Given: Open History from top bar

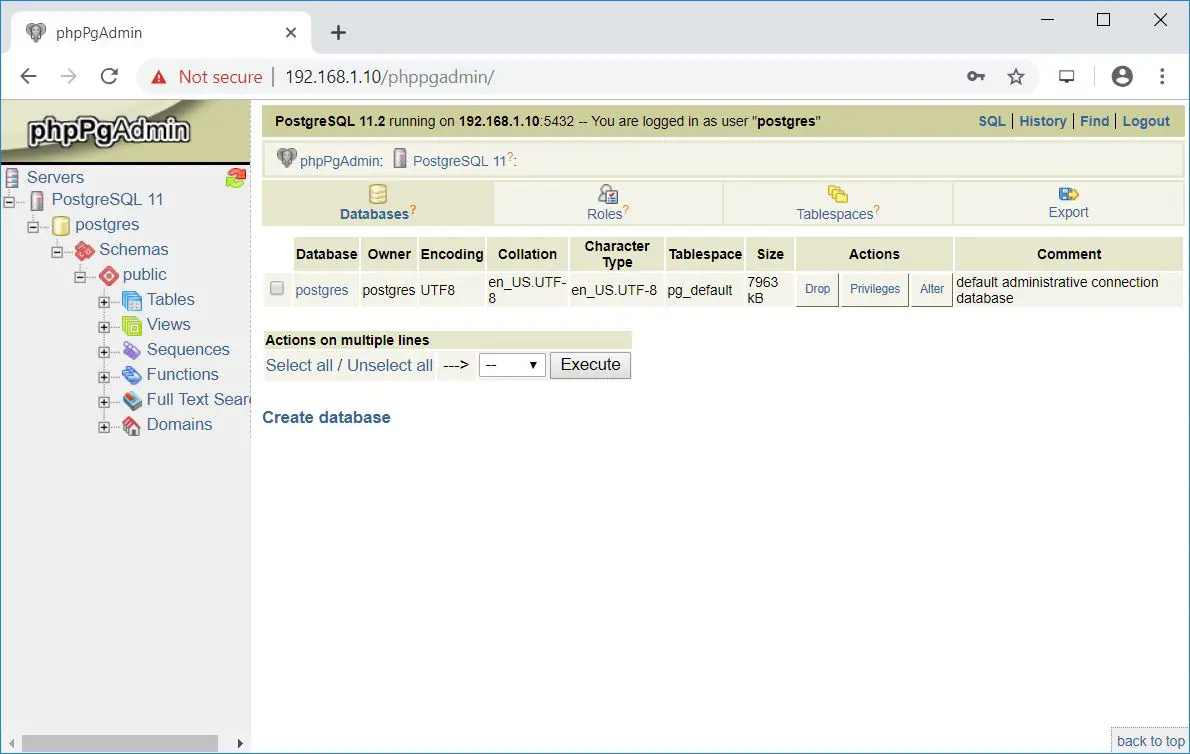Looking at the screenshot, I should 1043,121.
